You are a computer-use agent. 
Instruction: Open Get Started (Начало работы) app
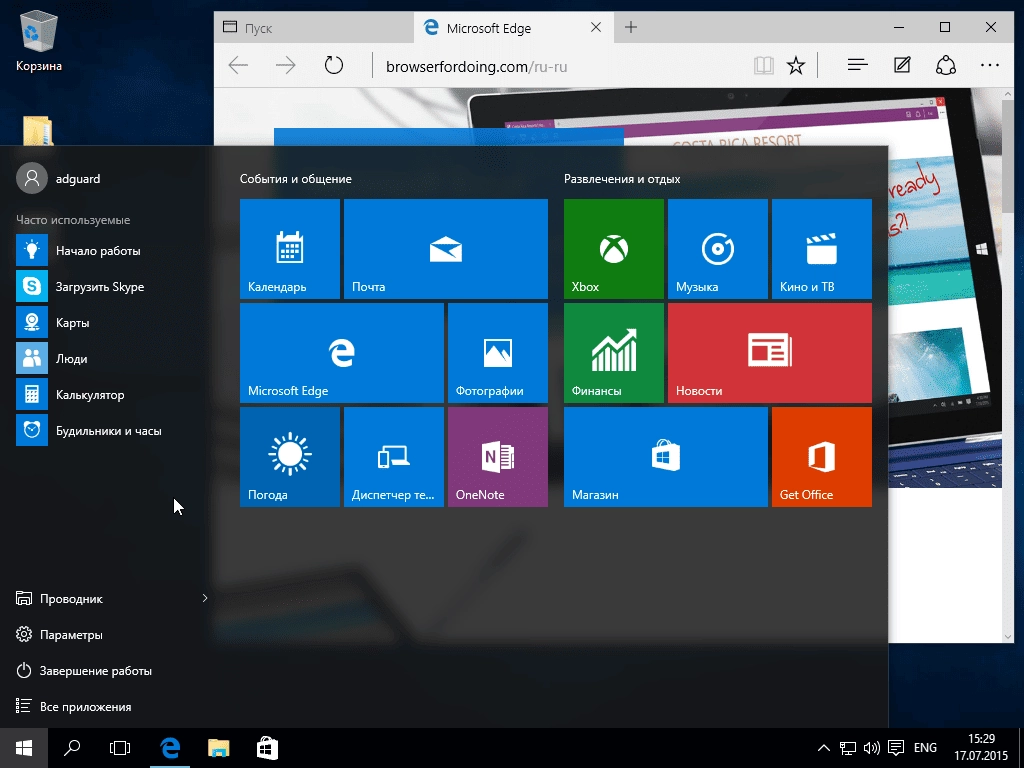click(x=104, y=251)
